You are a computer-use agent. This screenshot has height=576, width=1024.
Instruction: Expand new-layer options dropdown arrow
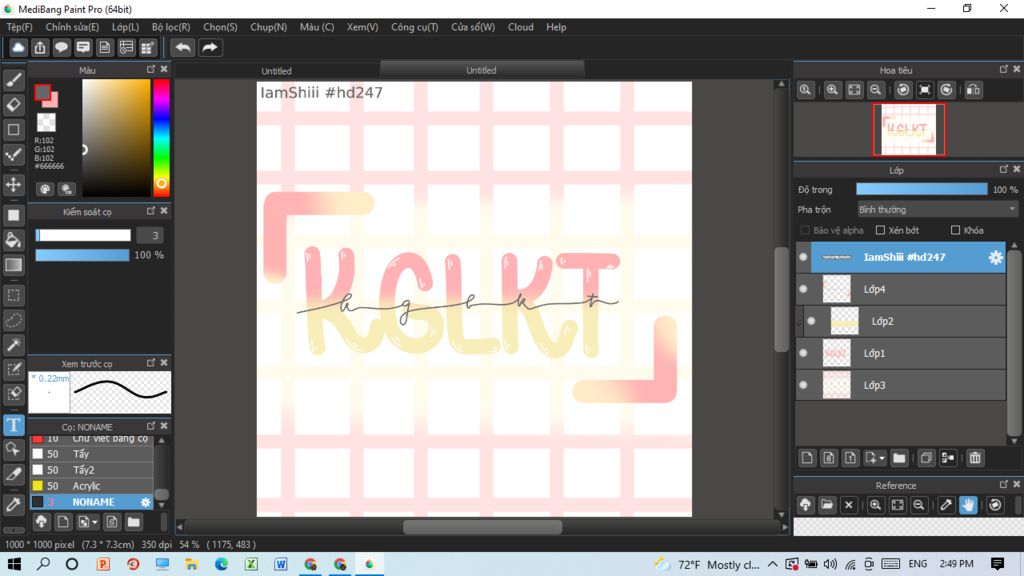coord(882,458)
